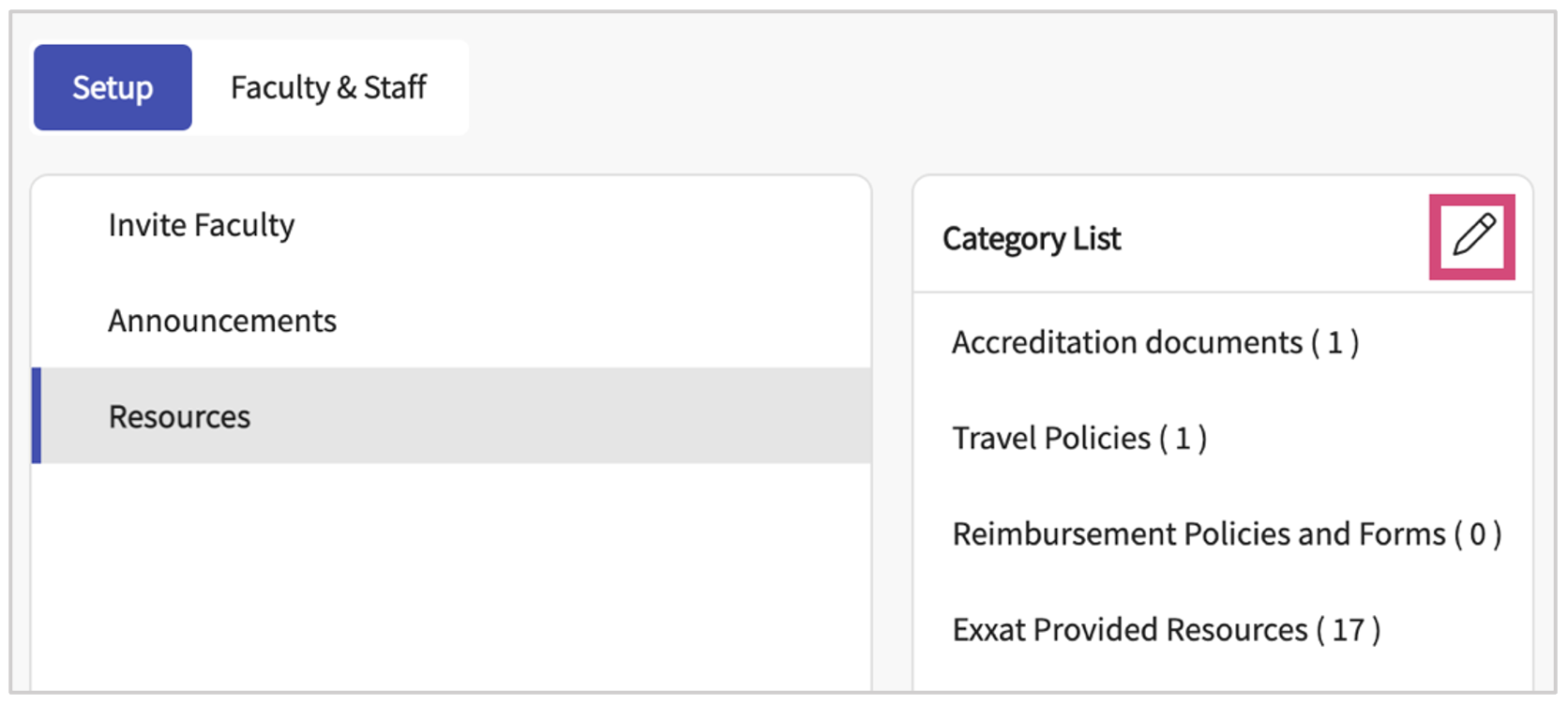Image resolution: width=1568 pixels, height=705 pixels.
Task: Open the Accreditation documents category
Action: [x=1154, y=342]
